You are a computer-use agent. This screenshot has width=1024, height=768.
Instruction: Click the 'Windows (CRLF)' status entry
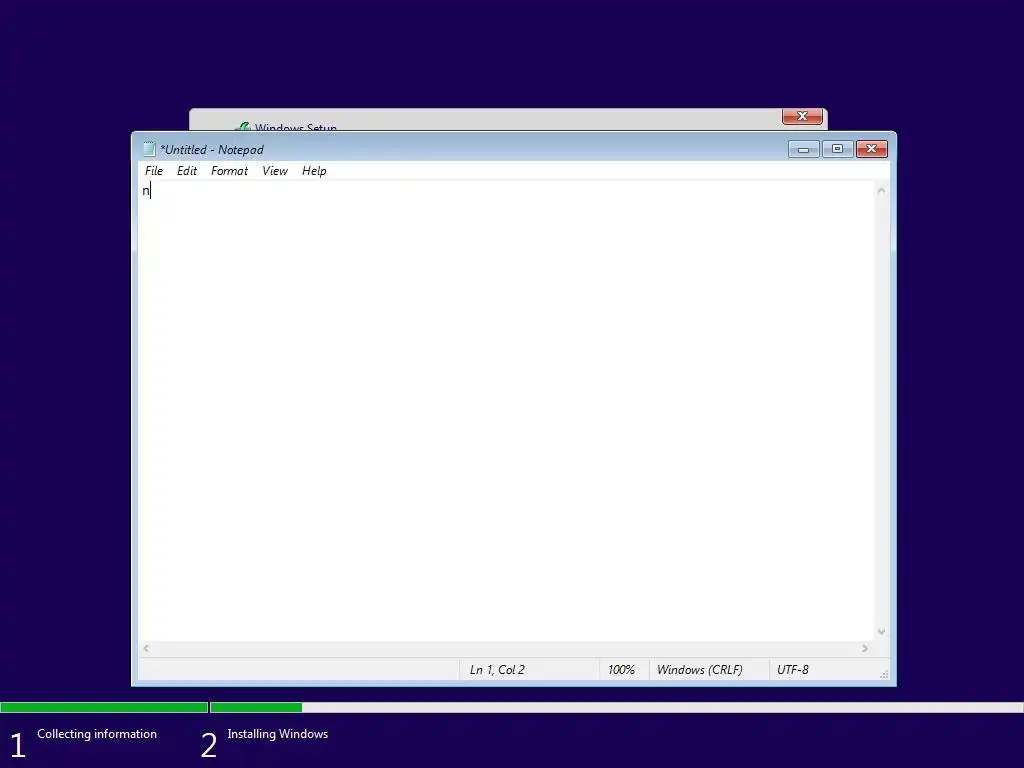click(x=699, y=670)
